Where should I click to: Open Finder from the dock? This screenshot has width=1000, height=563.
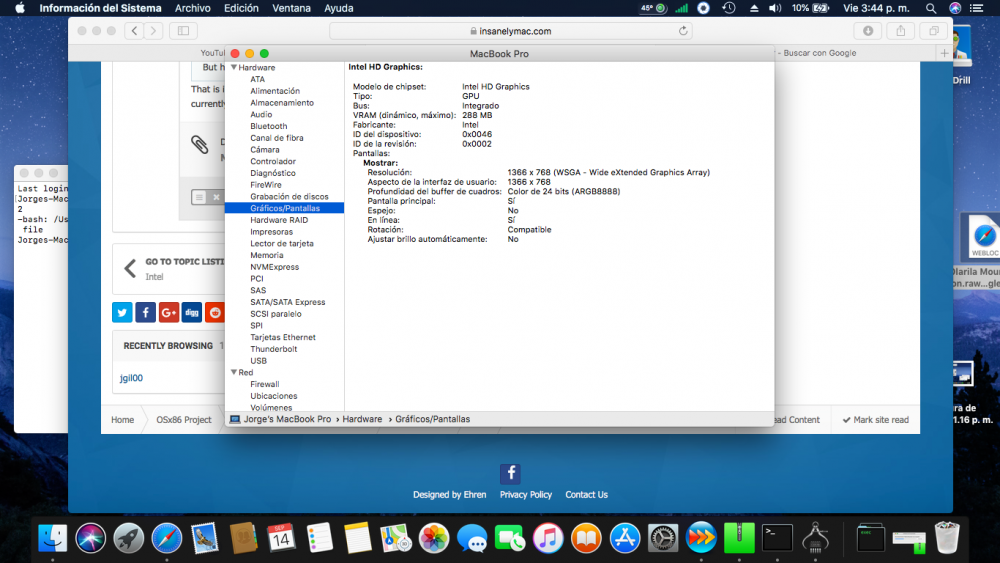(x=52, y=537)
